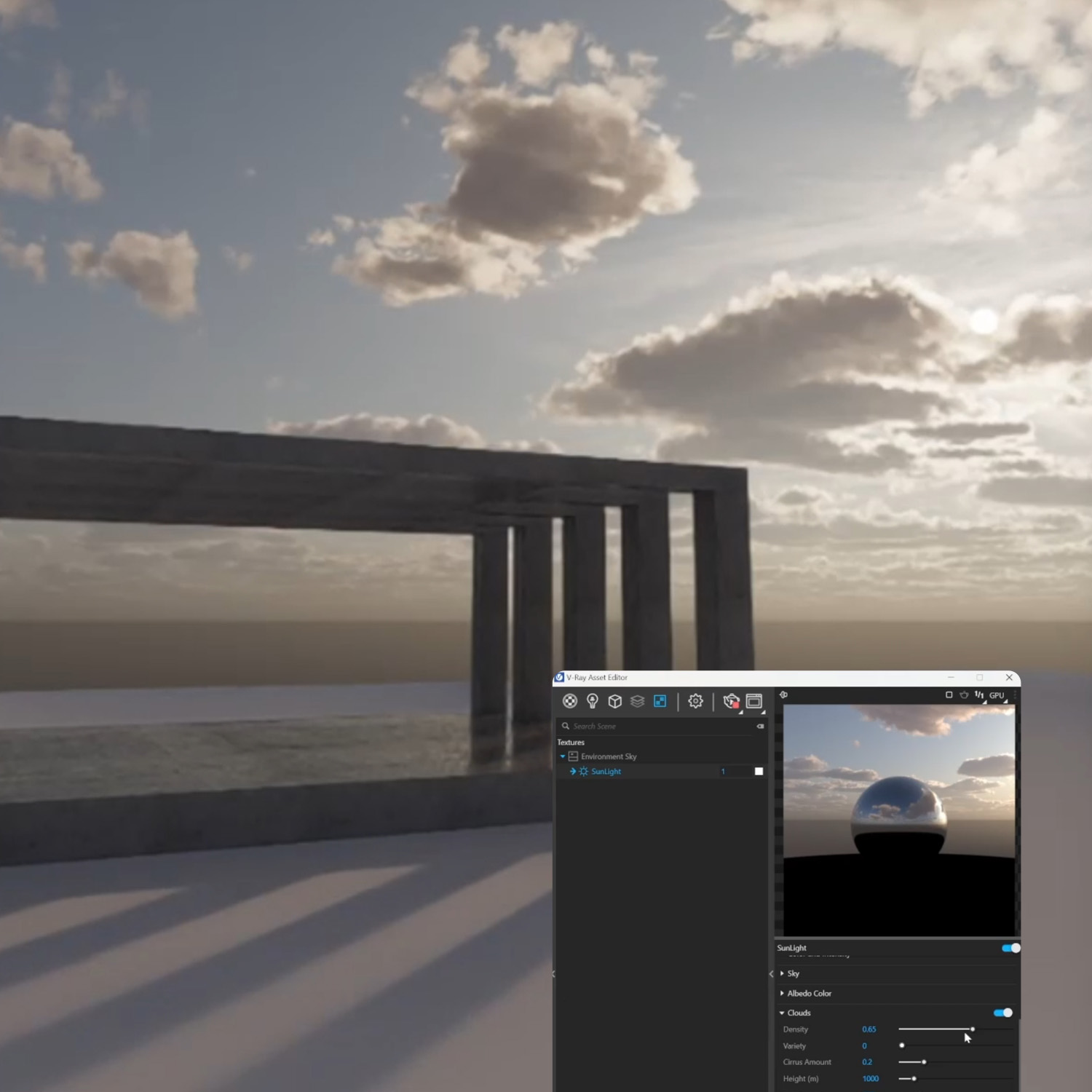The height and width of the screenshot is (1092, 1092).
Task: Click the SunLight intensity value 1
Action: tap(723, 771)
